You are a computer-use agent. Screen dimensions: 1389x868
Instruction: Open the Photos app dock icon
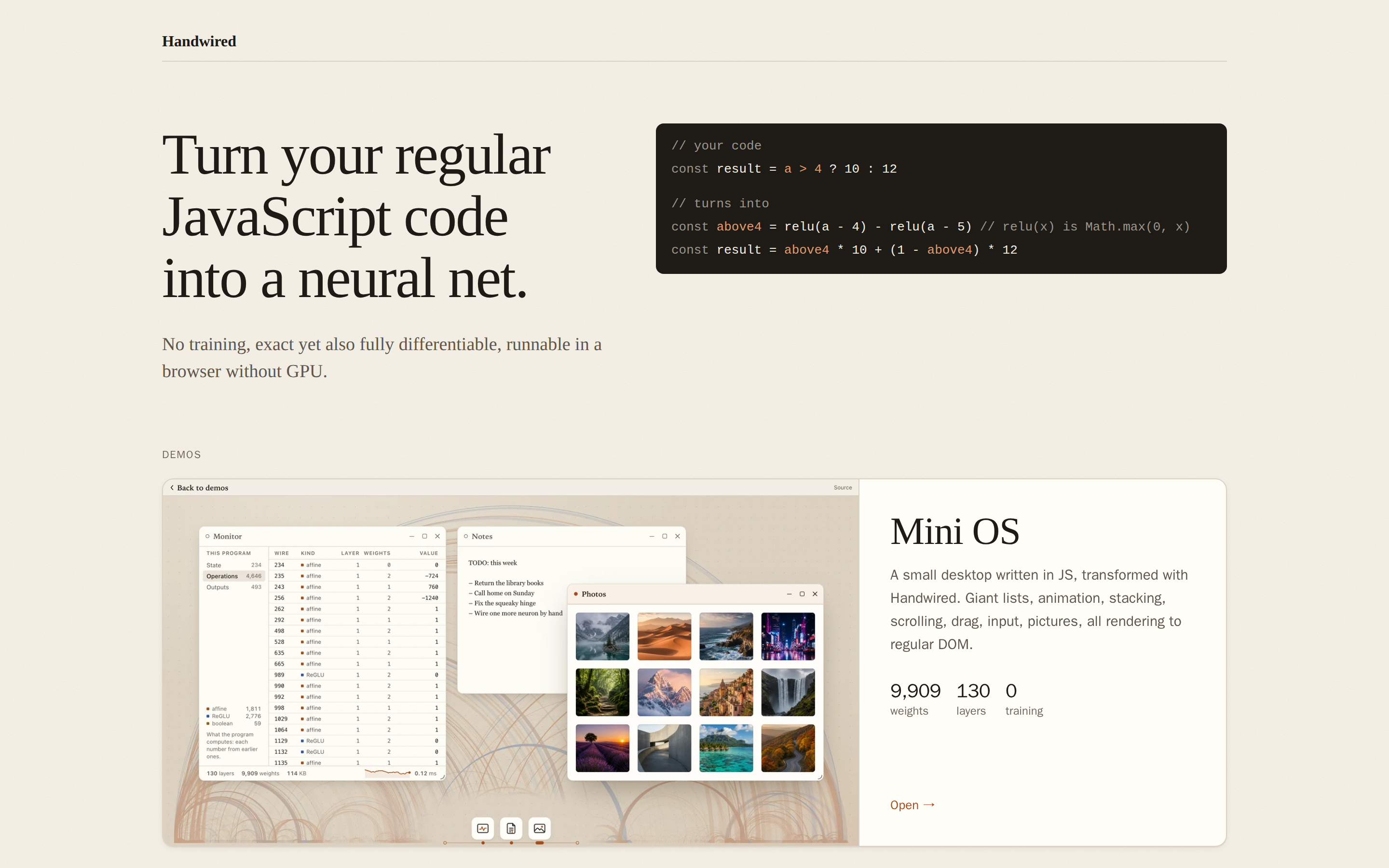click(540, 828)
